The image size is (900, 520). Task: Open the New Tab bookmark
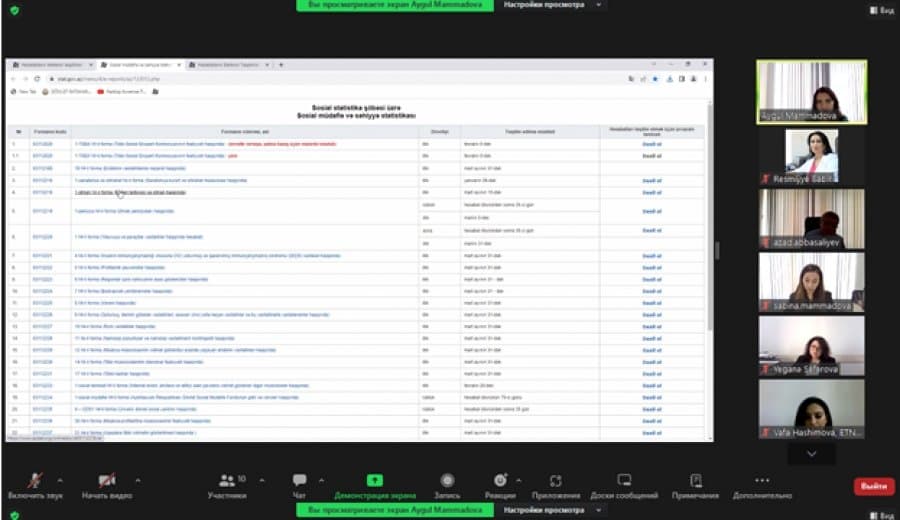tap(24, 92)
